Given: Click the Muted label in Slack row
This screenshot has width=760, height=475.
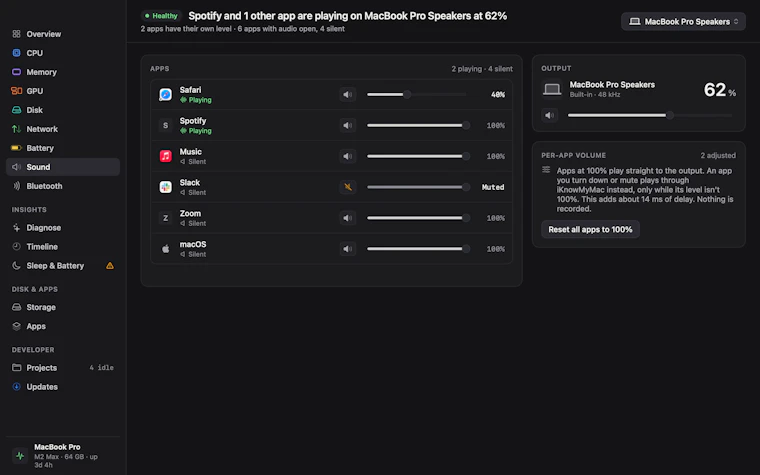Looking at the screenshot, I should pyautogui.click(x=493, y=187).
